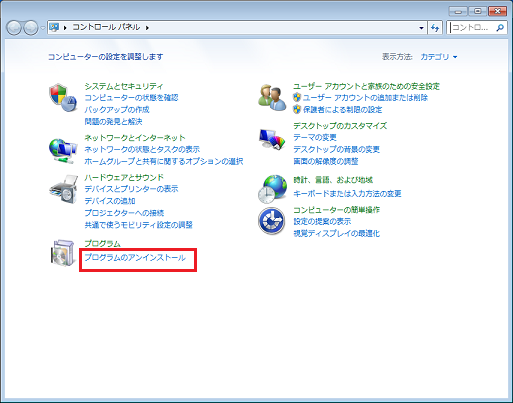Image resolution: width=513 pixels, height=403 pixels.
Task: Click テーマの変更 link
Action: (x=315, y=137)
